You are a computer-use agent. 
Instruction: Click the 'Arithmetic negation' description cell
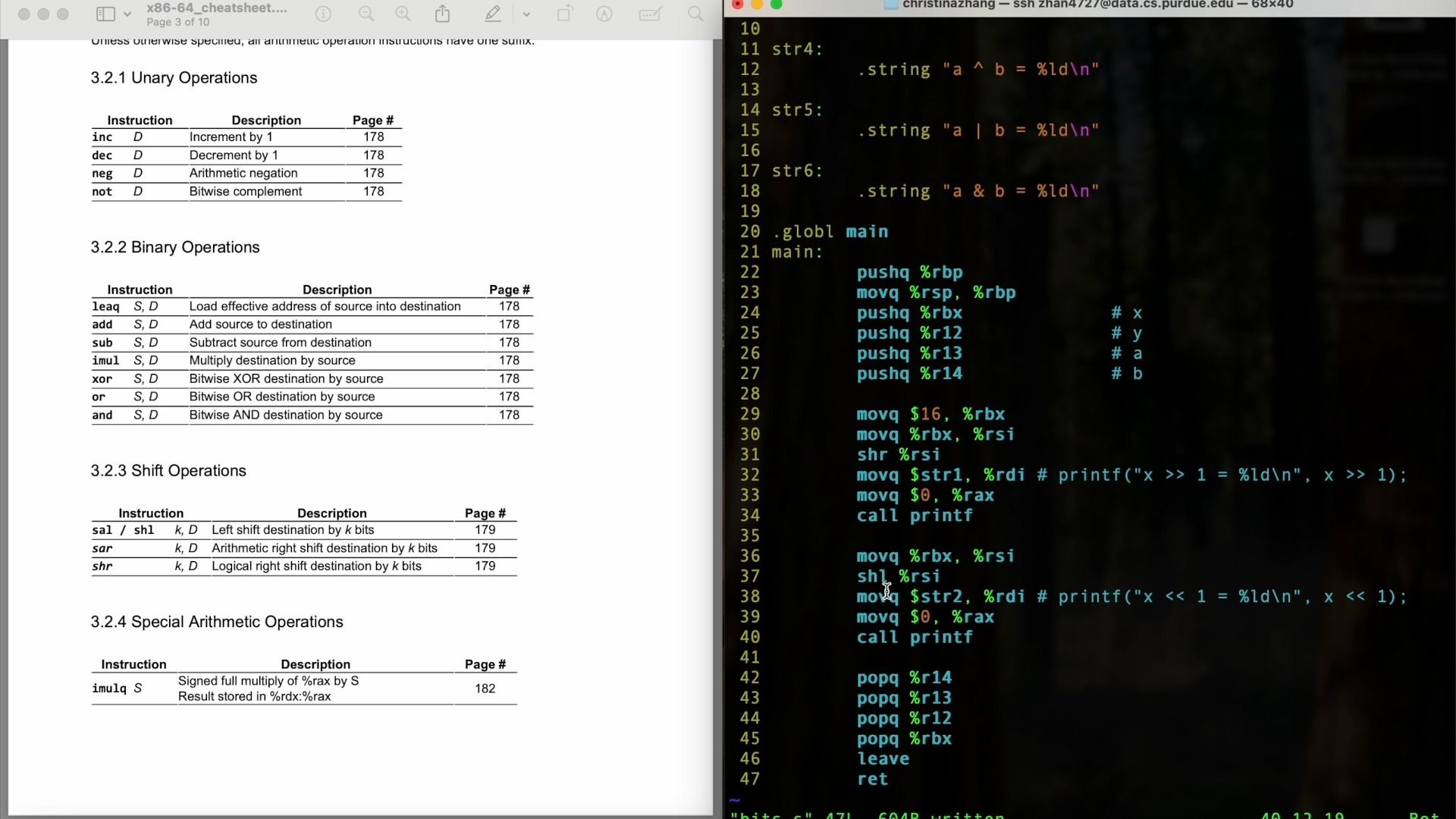pos(243,173)
